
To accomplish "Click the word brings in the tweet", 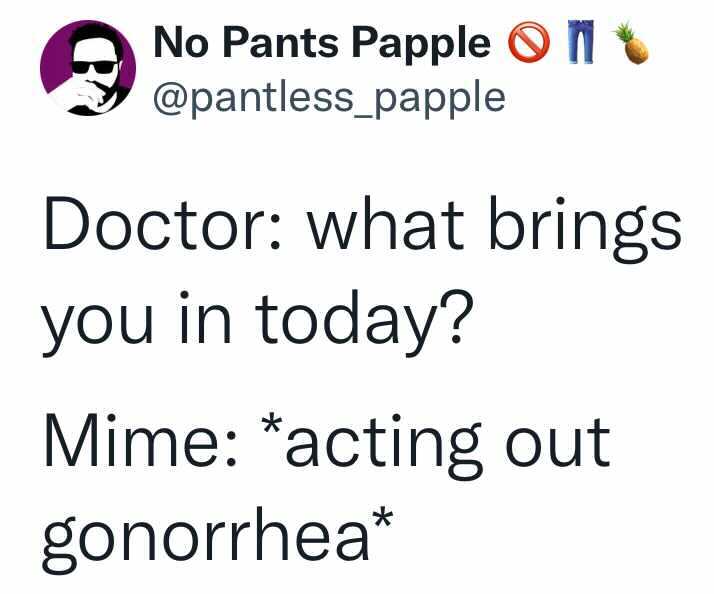I will click(586, 229).
